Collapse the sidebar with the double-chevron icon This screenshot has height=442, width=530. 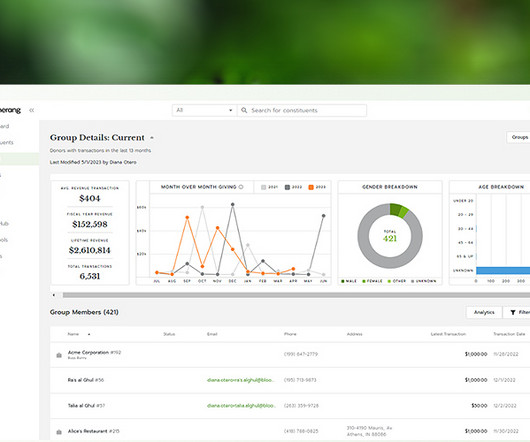tap(31, 110)
